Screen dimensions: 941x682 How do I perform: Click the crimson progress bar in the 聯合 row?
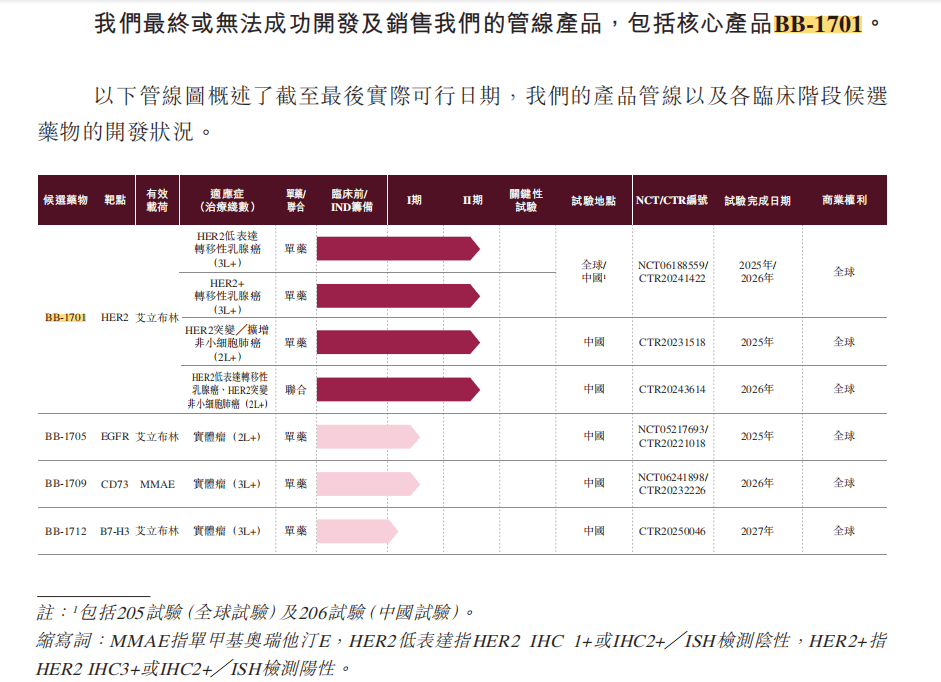[x=397, y=389]
